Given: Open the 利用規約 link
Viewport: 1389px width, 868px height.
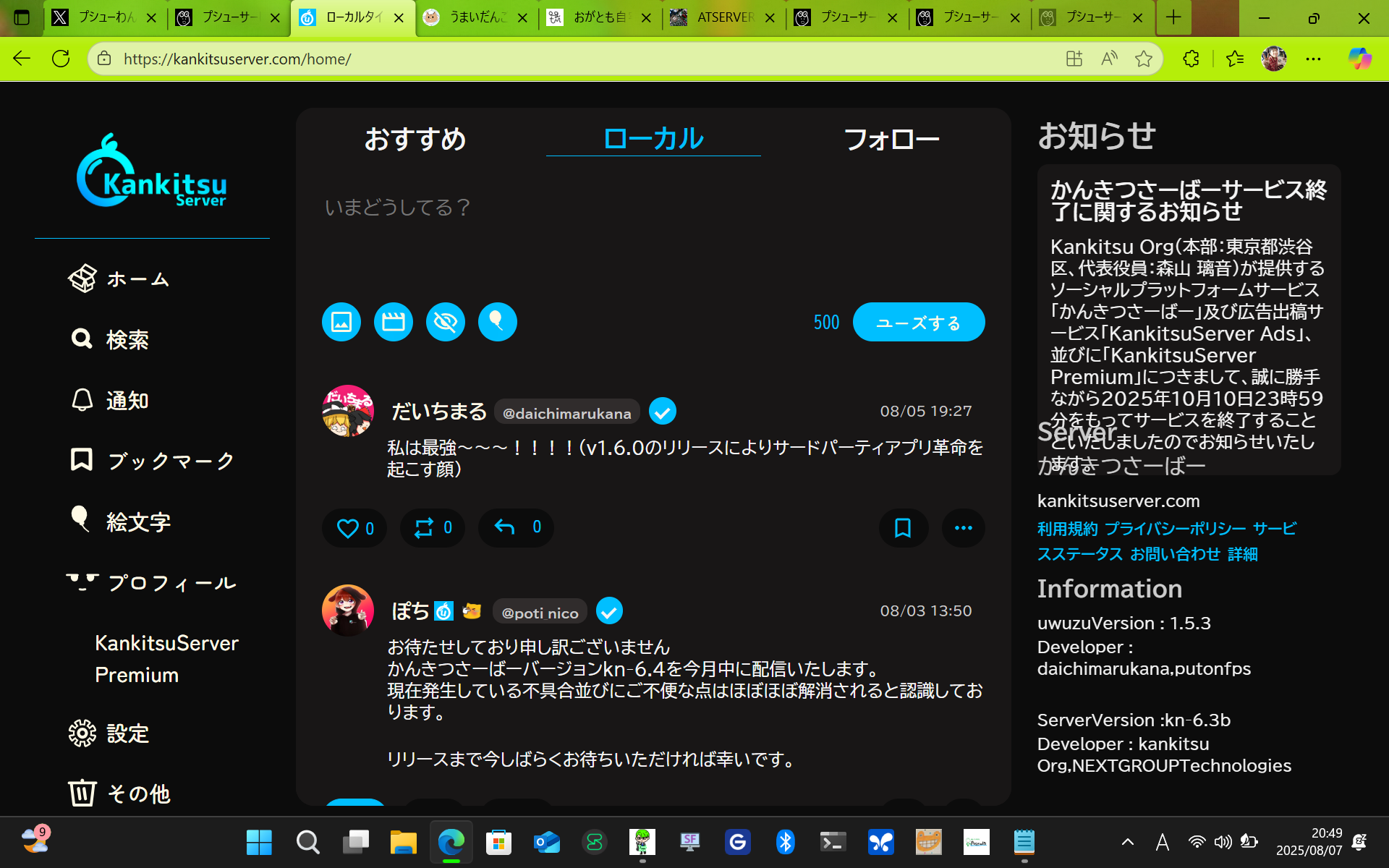Looking at the screenshot, I should click(x=1068, y=529).
